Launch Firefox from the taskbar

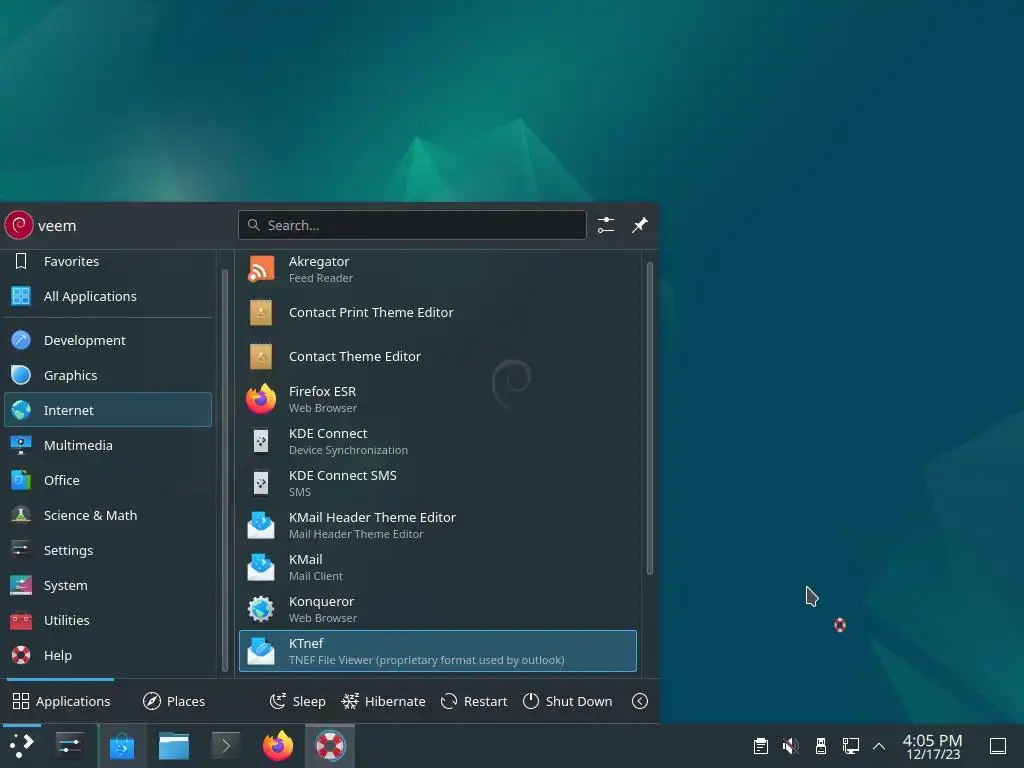click(278, 746)
